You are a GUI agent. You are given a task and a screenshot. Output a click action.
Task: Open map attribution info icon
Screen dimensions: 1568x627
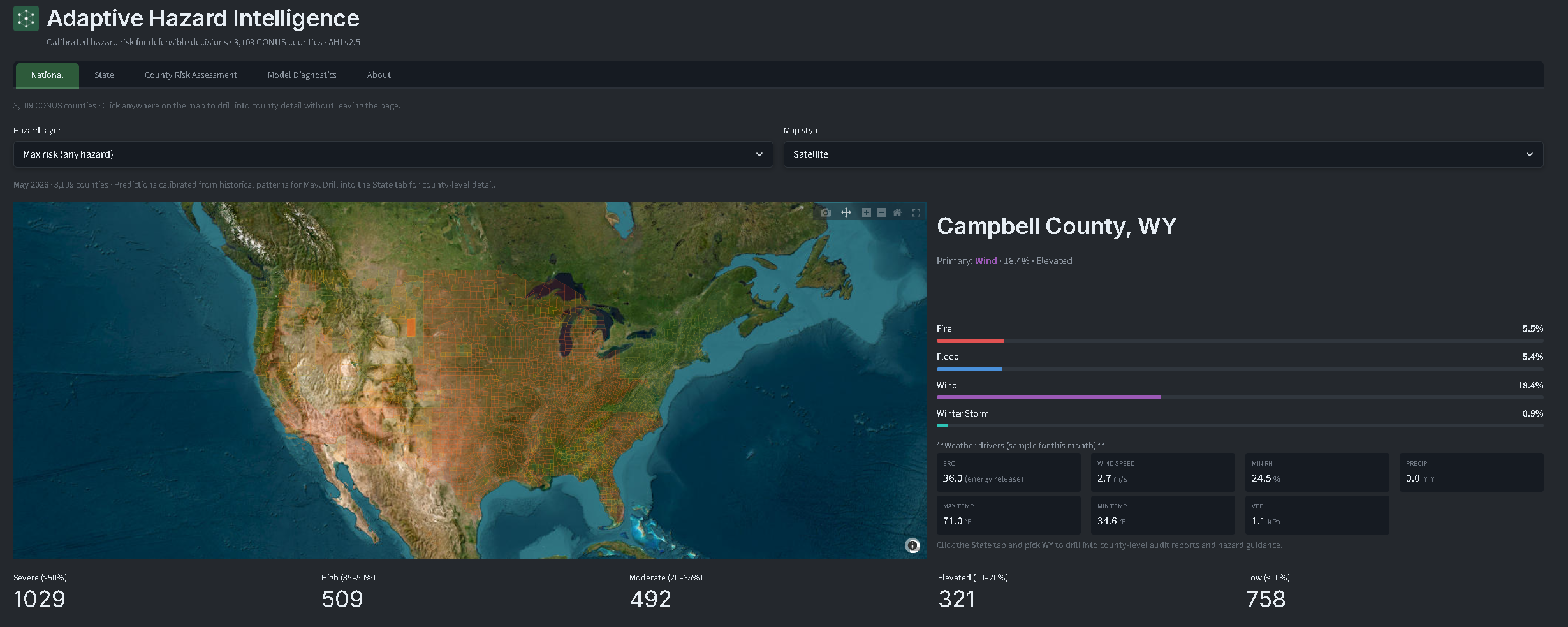912,545
